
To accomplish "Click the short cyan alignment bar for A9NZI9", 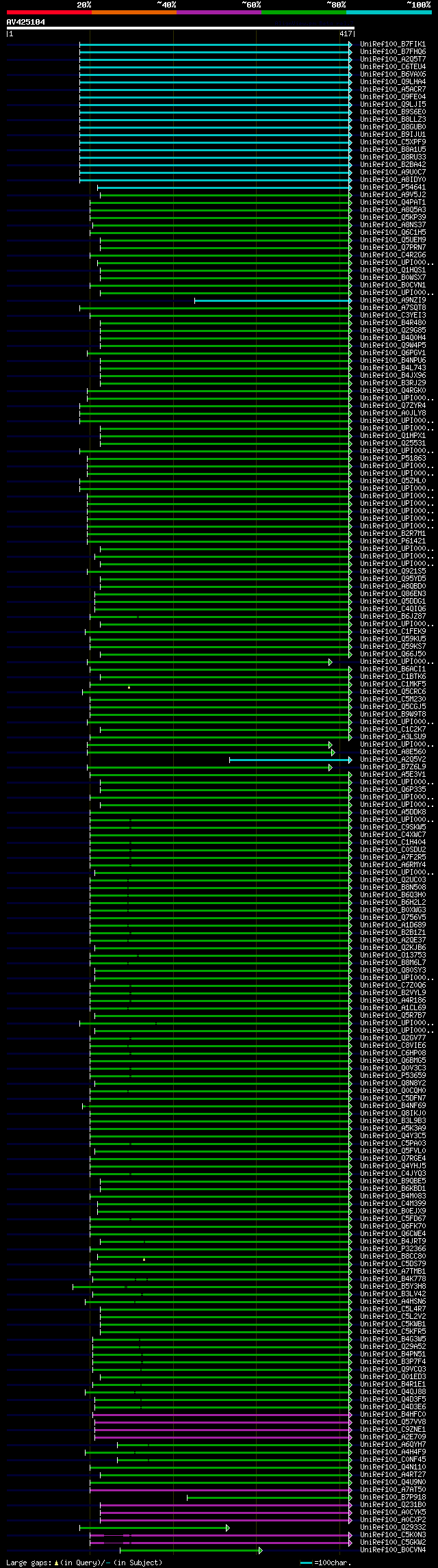I will coord(273,300).
